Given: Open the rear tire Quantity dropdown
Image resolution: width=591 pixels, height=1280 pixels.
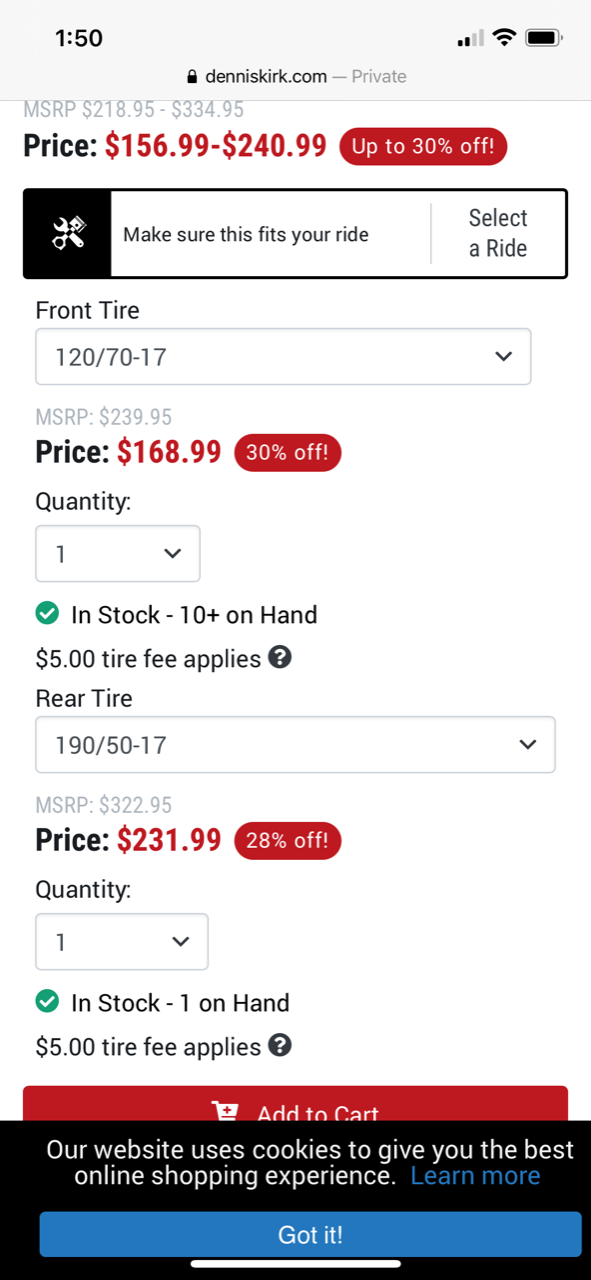Looking at the screenshot, I should 122,941.
